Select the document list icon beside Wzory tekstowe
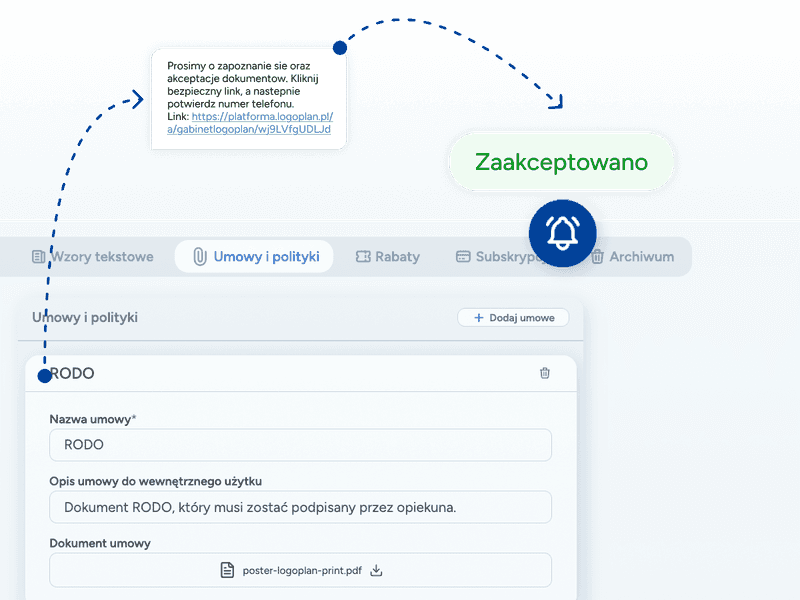The image size is (800, 600). (x=39, y=256)
